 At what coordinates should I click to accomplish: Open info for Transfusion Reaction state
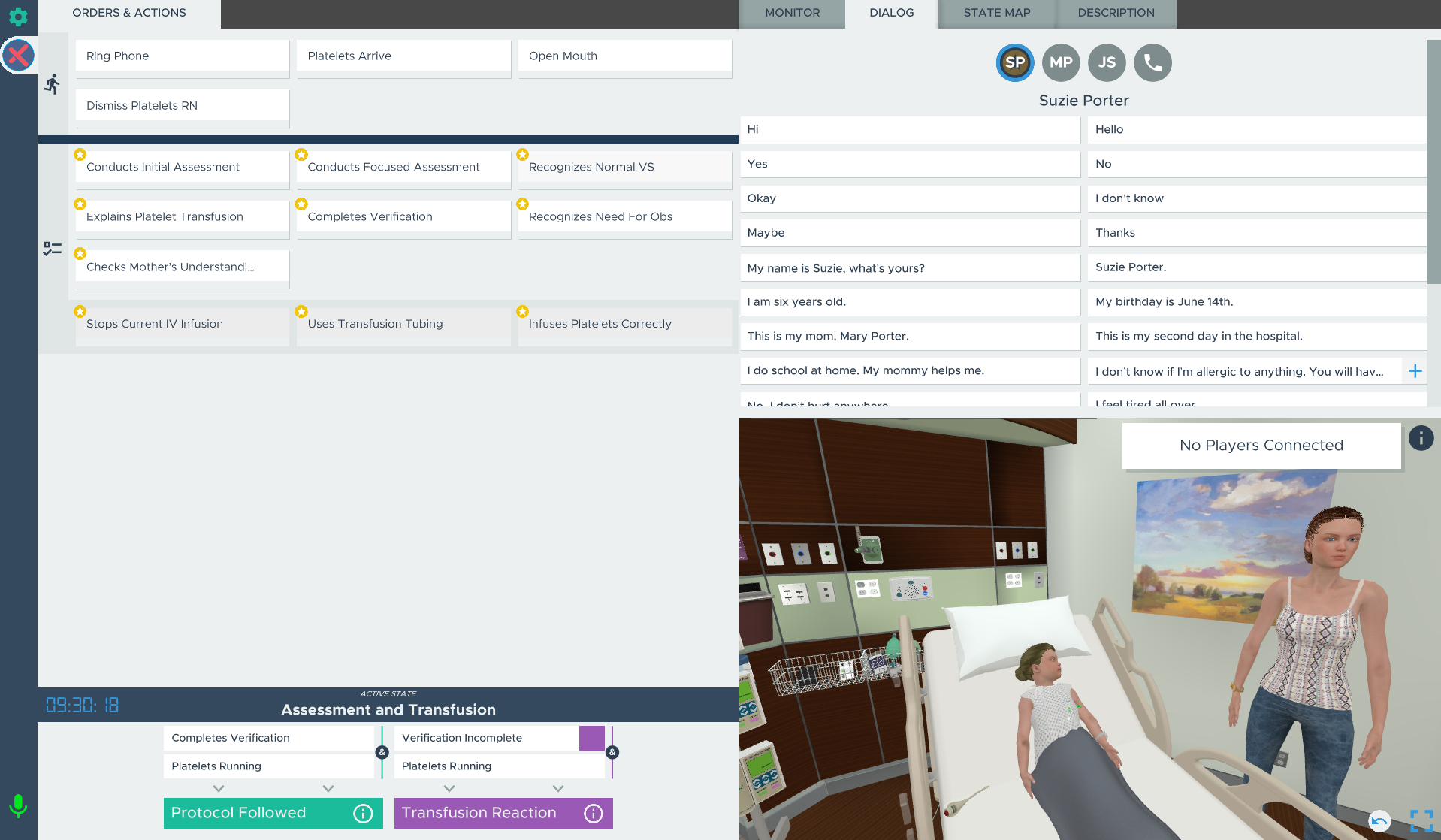594,814
